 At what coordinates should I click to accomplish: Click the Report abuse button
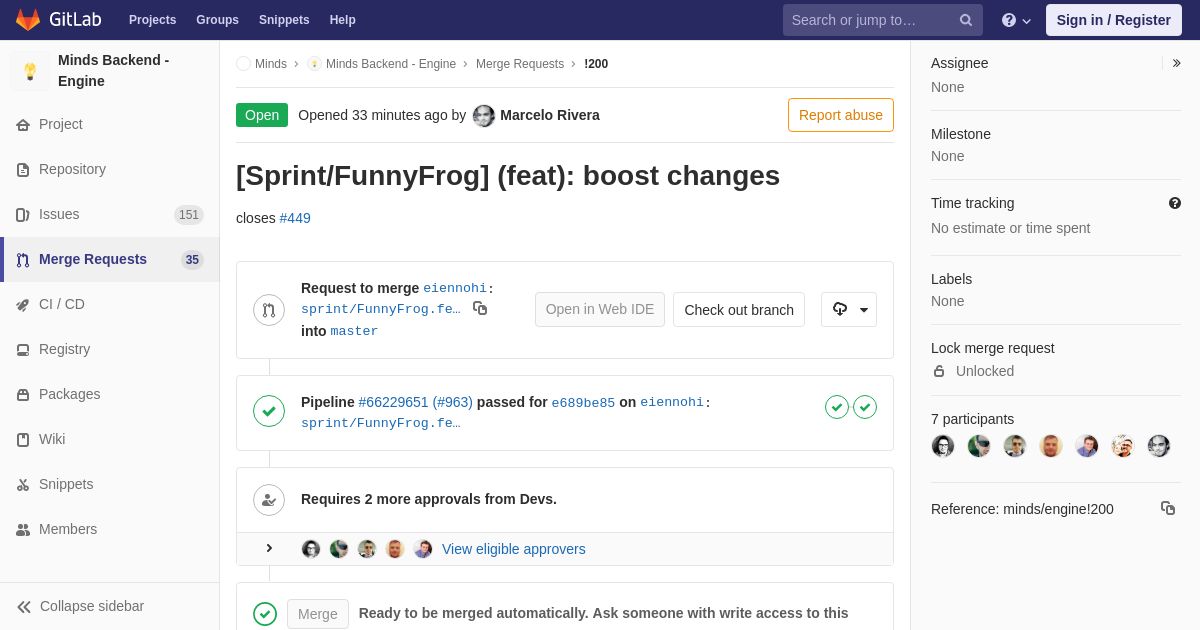point(840,115)
